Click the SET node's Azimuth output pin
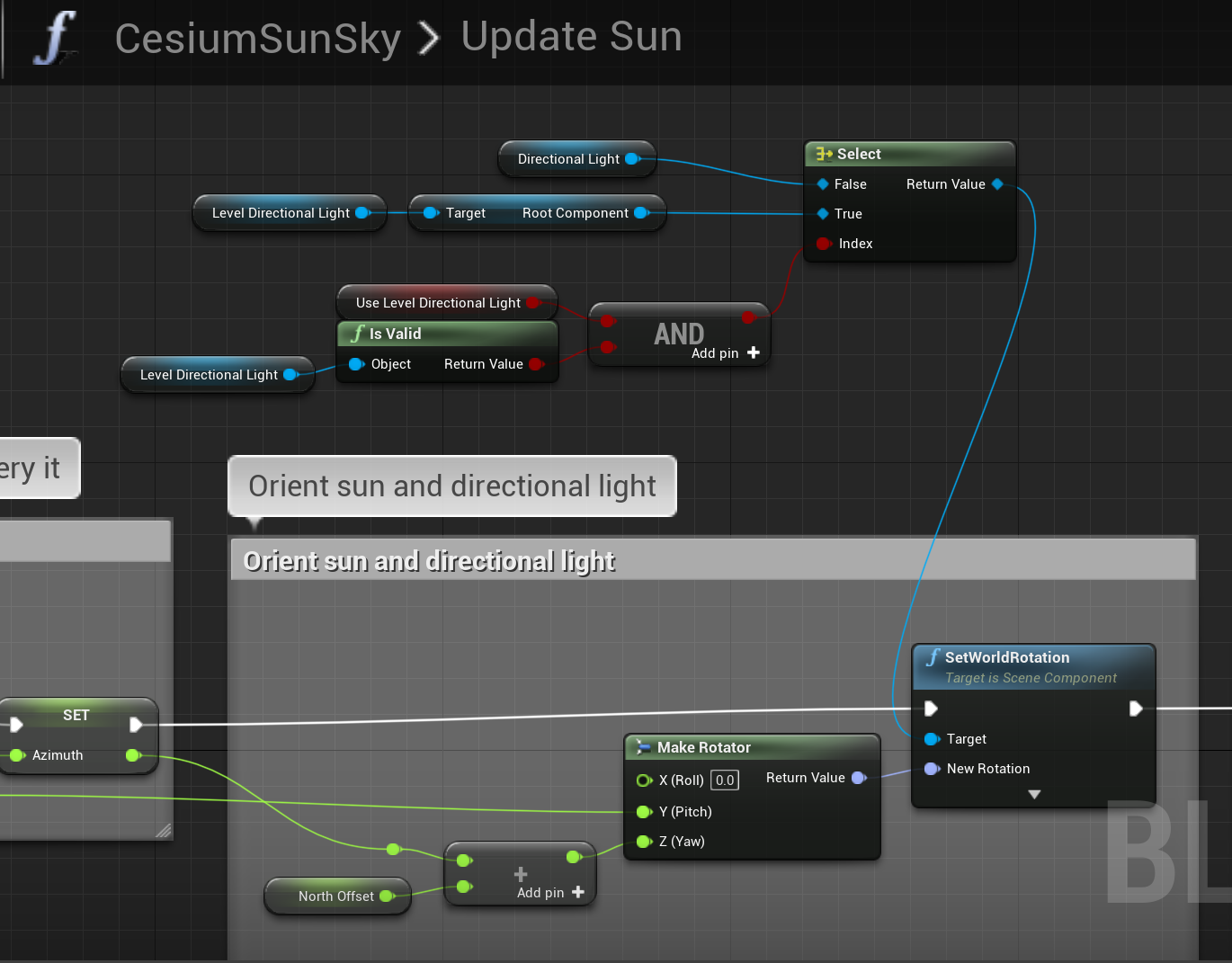 [133, 755]
